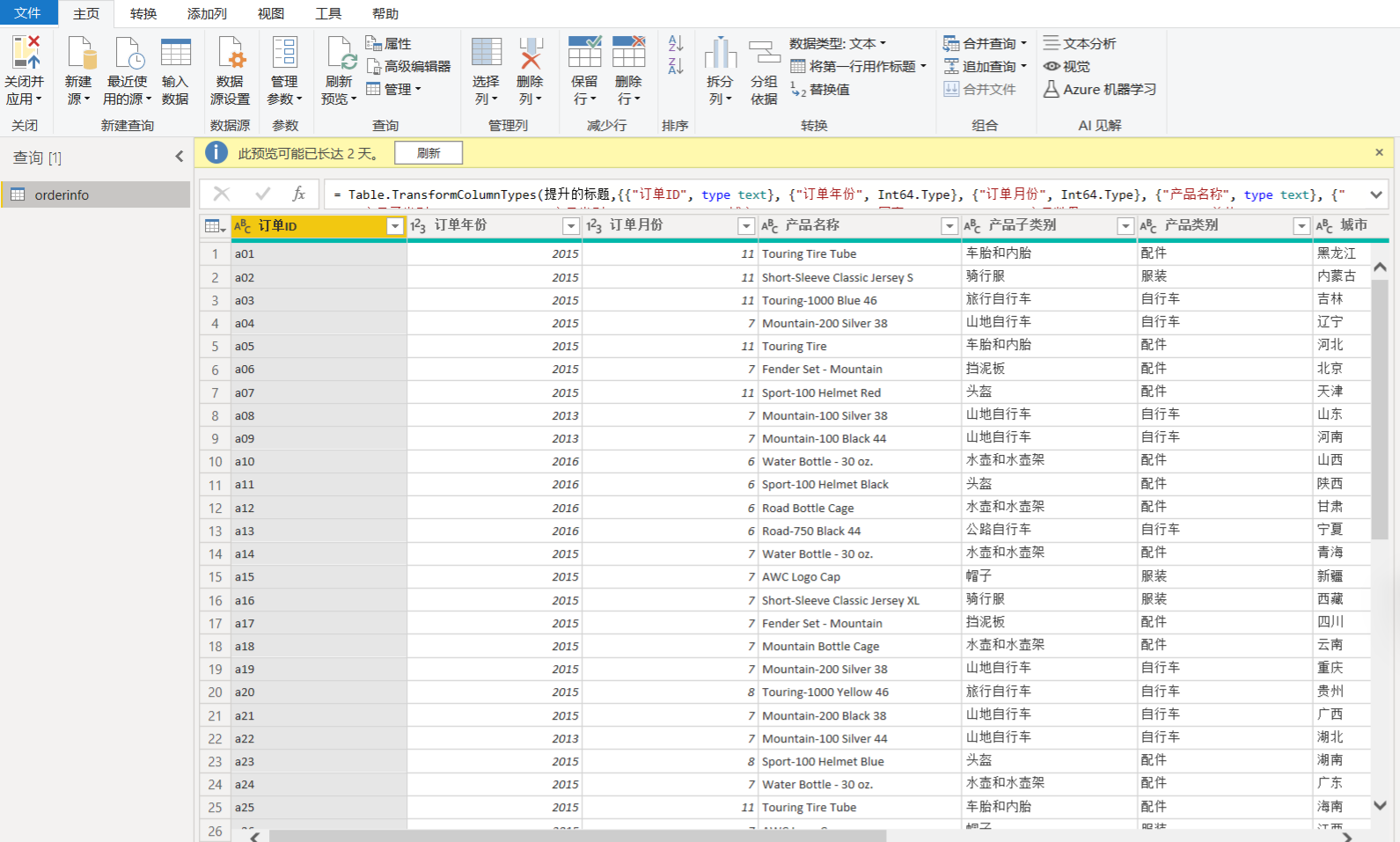Screen dimensions: 1400x842
Task: Switch to the View (视图) tab
Action: 271,14
